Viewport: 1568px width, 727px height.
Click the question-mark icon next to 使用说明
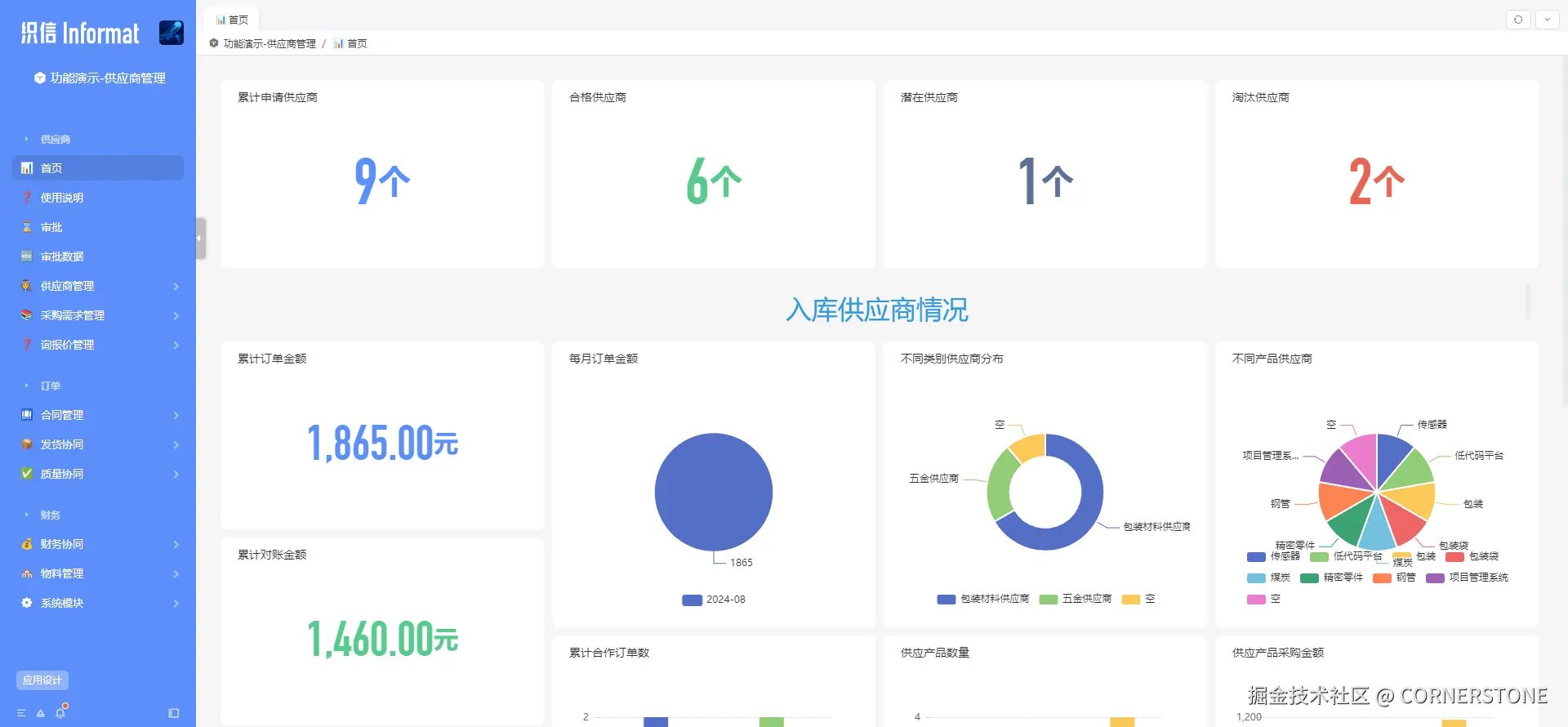coord(27,198)
